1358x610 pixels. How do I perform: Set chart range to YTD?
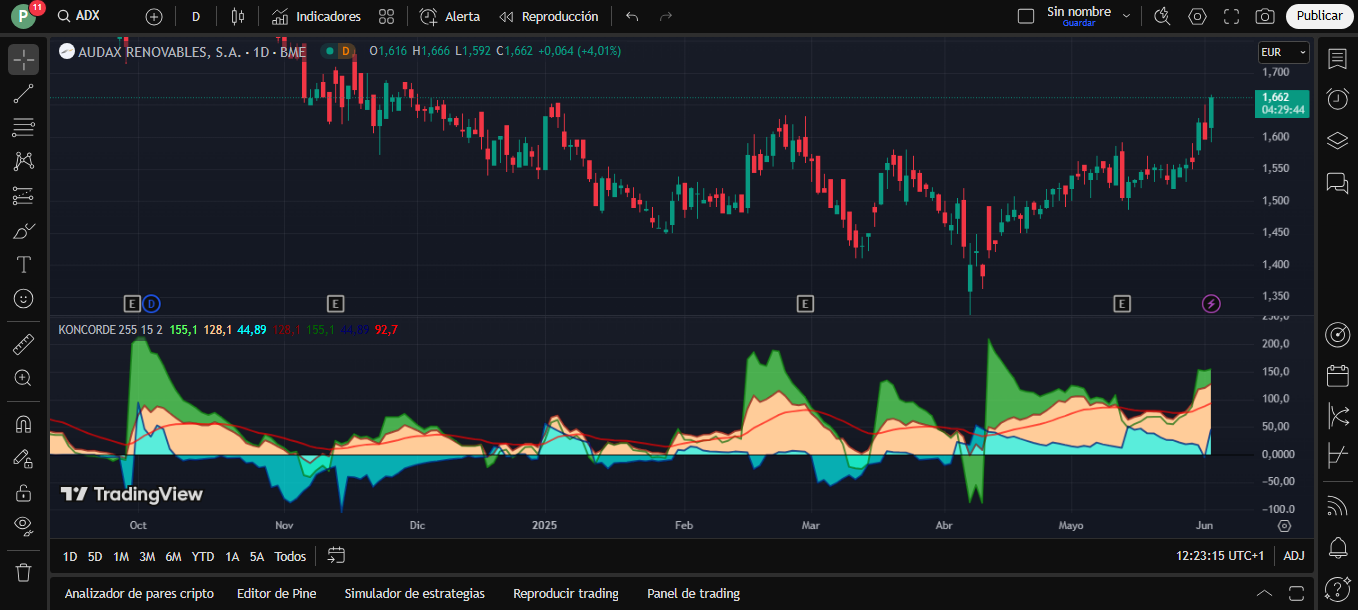point(203,556)
